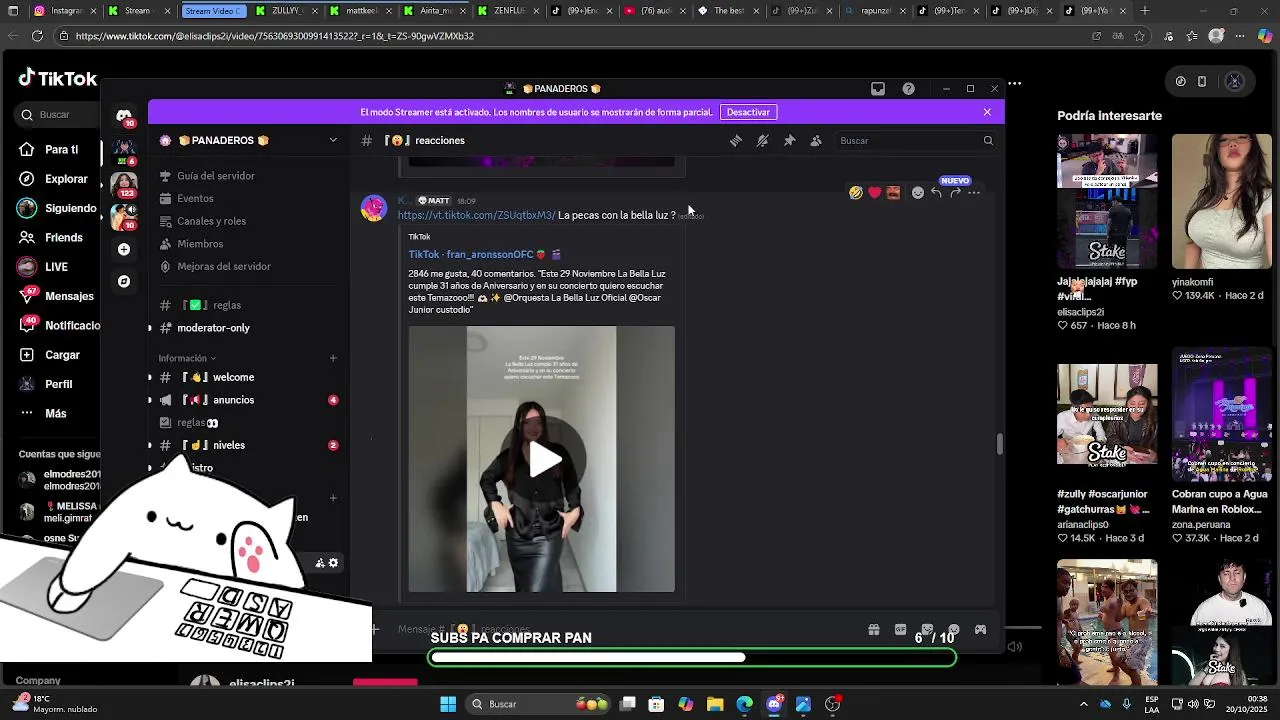The image size is (1280, 720).
Task: Open Microsoft Edge from taskbar
Action: pos(744,704)
